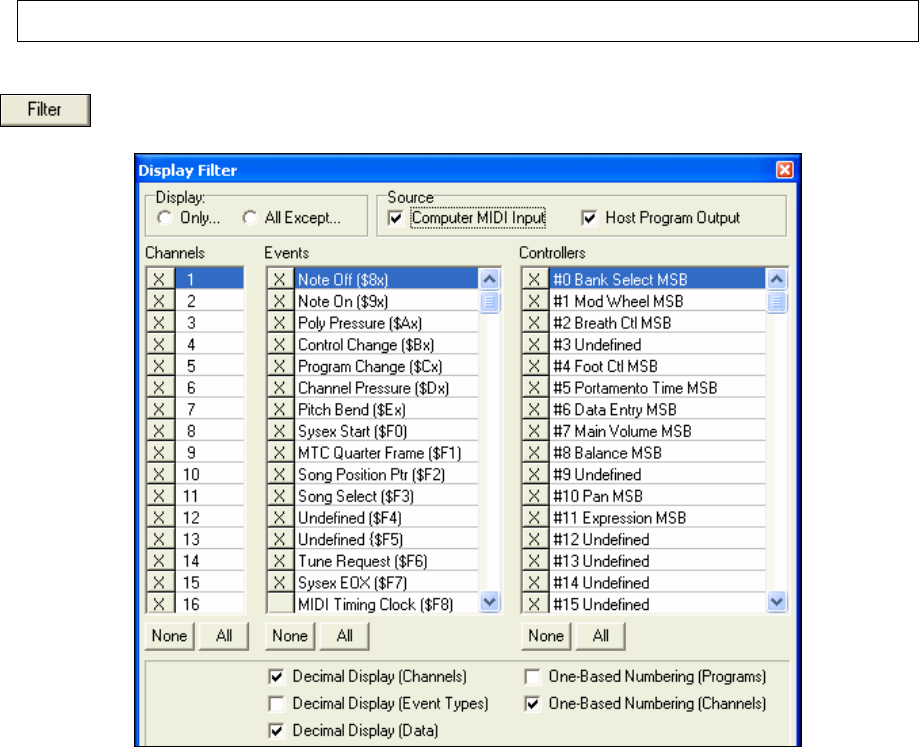
Task: Toggle the X mark for channel 5
Action: tap(159, 366)
